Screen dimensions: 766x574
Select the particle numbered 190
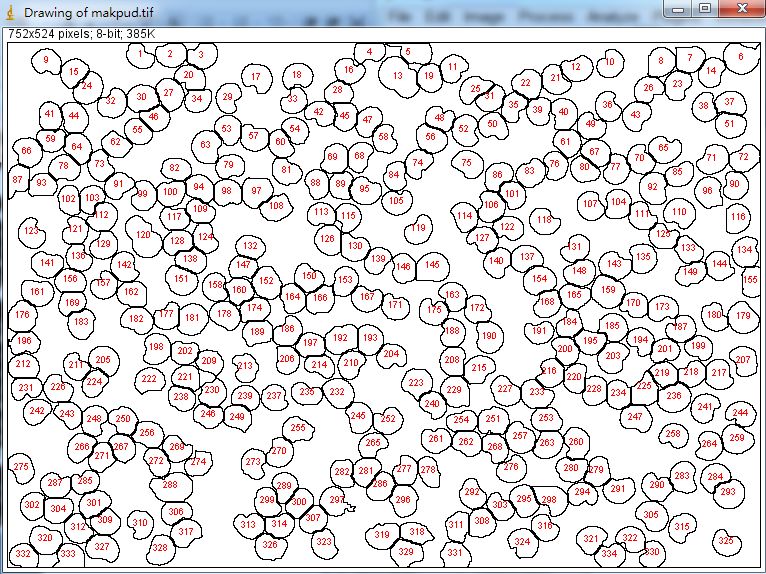489,337
